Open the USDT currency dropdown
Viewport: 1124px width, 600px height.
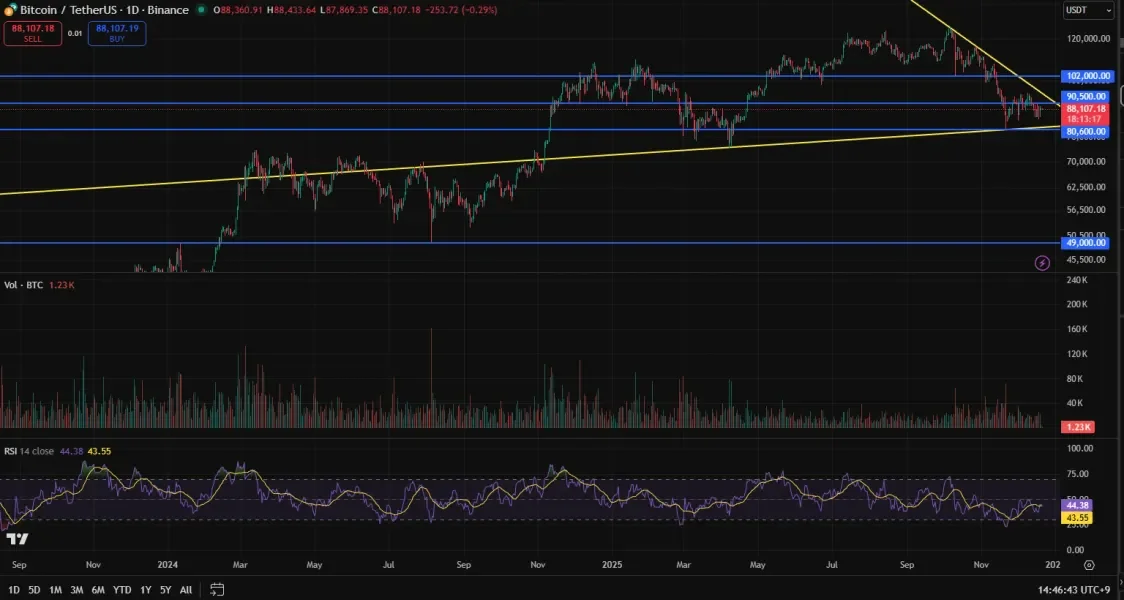(x=1088, y=11)
